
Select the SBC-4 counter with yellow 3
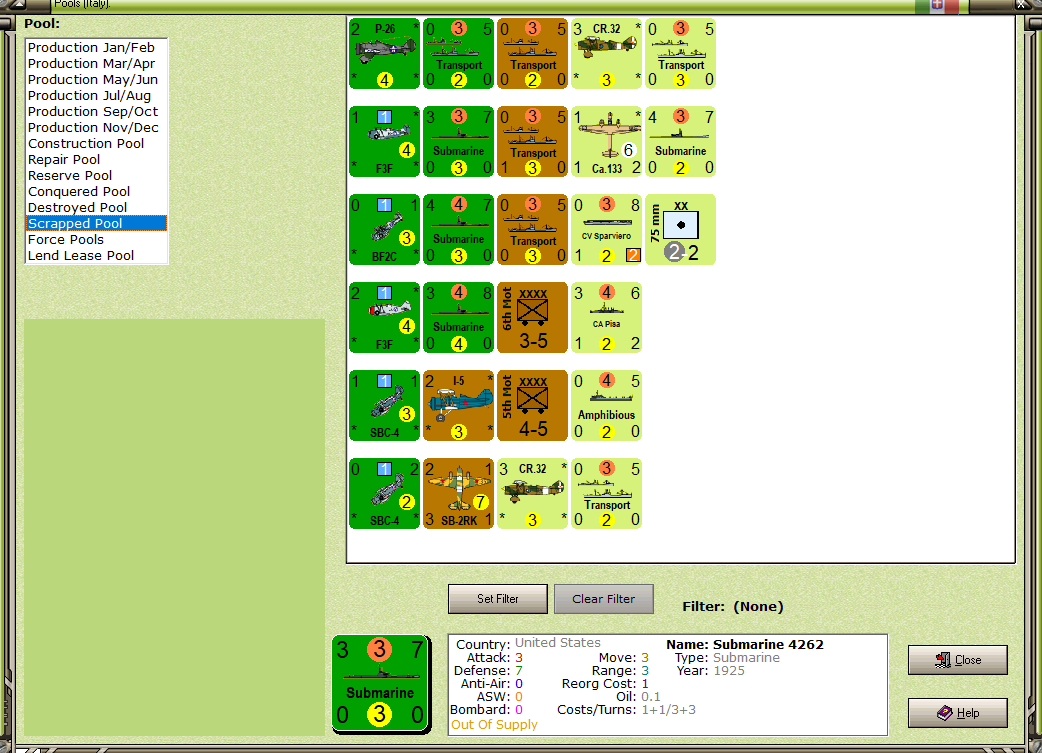385,406
